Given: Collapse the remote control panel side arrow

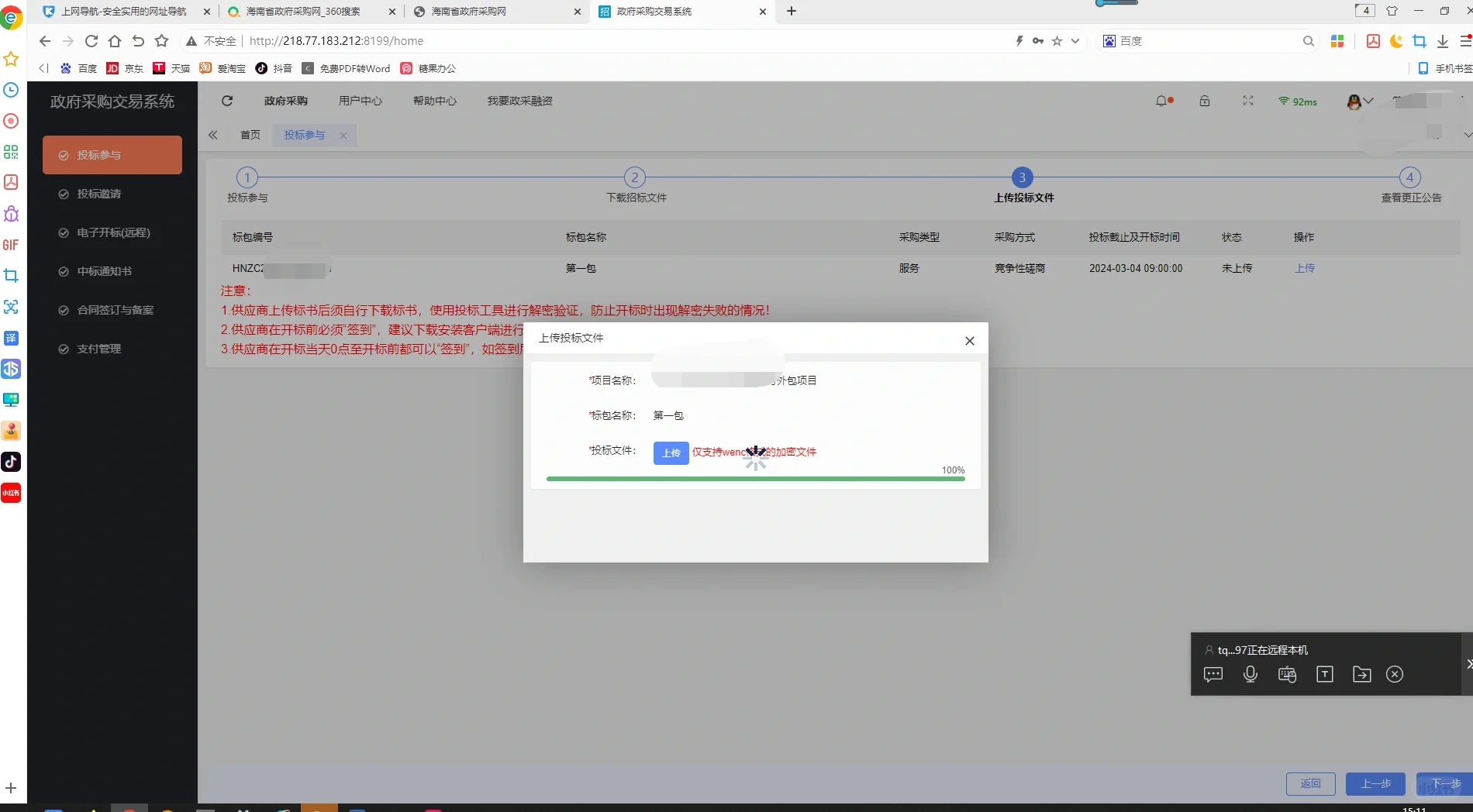Looking at the screenshot, I should click(1468, 664).
